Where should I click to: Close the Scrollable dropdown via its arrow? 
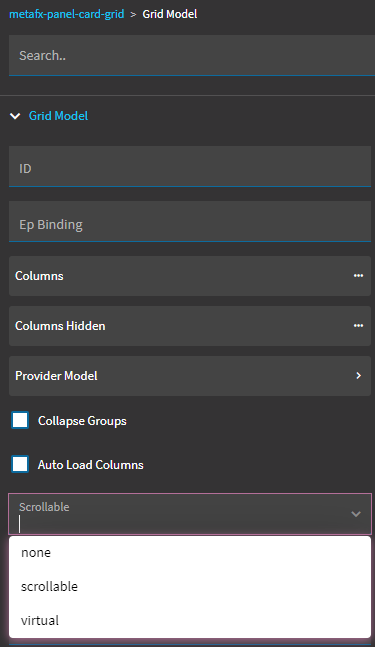(356, 514)
